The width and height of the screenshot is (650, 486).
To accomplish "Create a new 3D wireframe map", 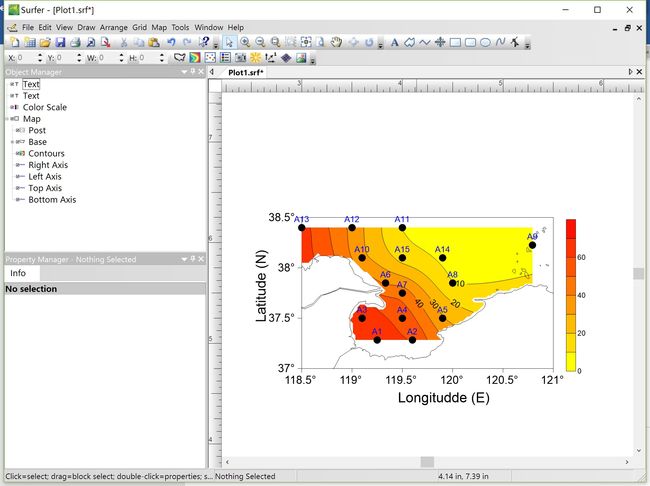I will coord(286,58).
